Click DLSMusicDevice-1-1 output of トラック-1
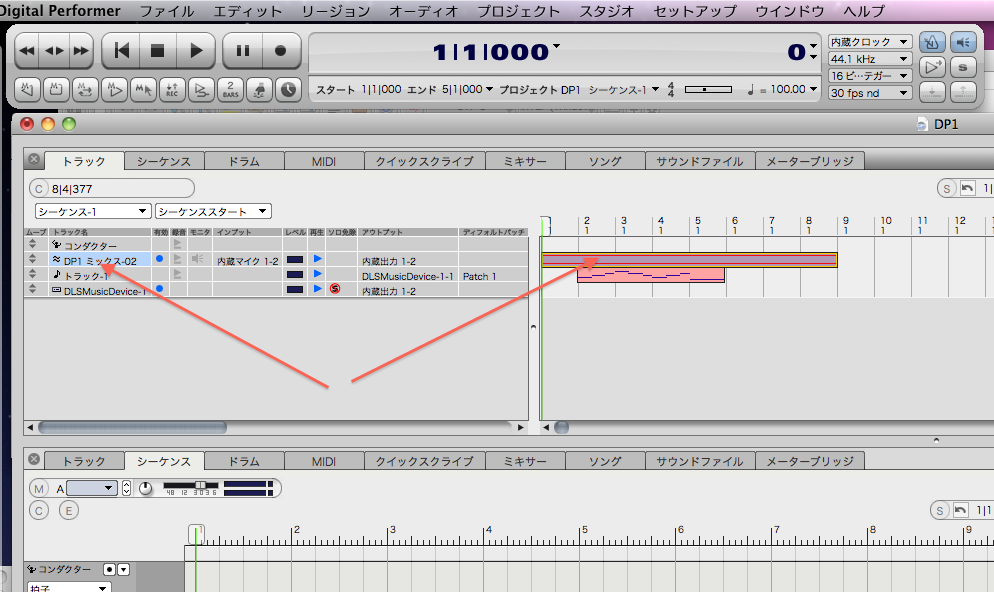The height and width of the screenshot is (592, 994). 408,276
